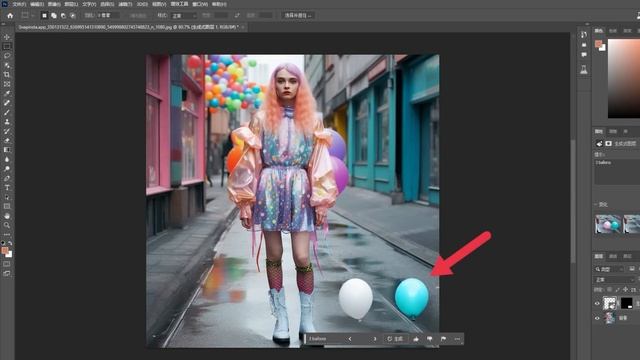Go to Home screen icon
The image size is (640, 360).
10,16
